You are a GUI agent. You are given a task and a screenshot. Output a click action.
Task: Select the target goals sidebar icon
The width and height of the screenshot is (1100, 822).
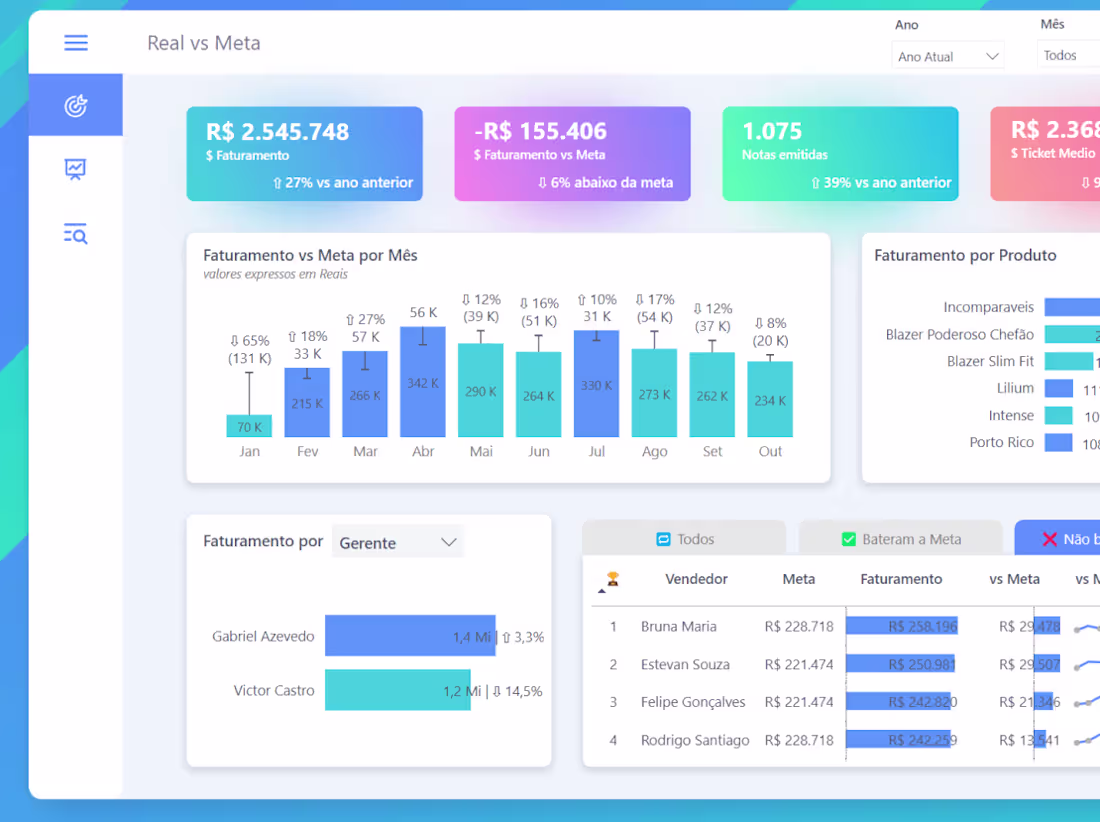tap(76, 105)
